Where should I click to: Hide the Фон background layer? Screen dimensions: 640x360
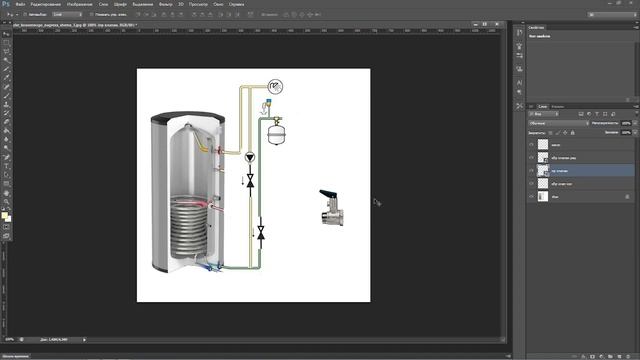[531, 197]
